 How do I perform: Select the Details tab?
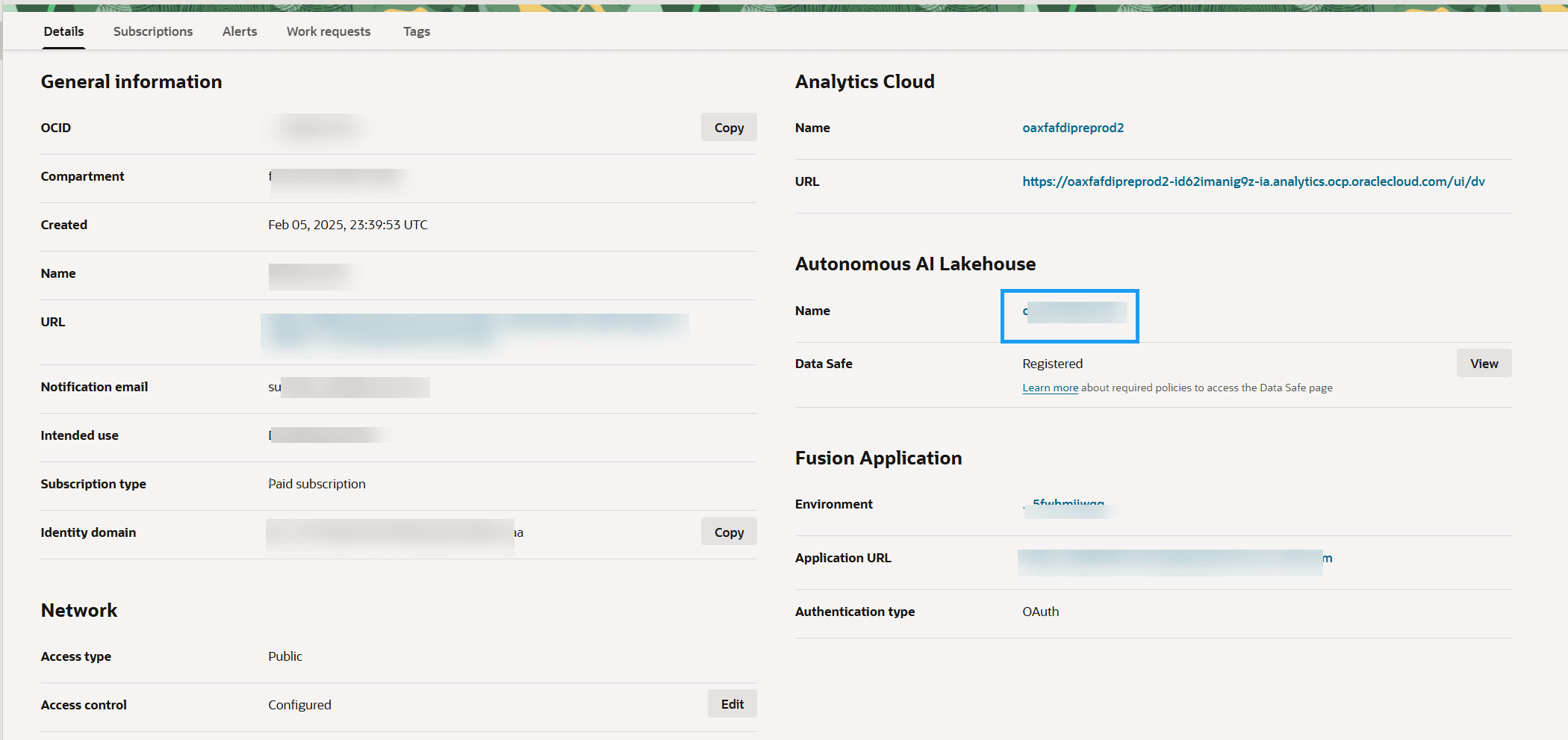[63, 31]
